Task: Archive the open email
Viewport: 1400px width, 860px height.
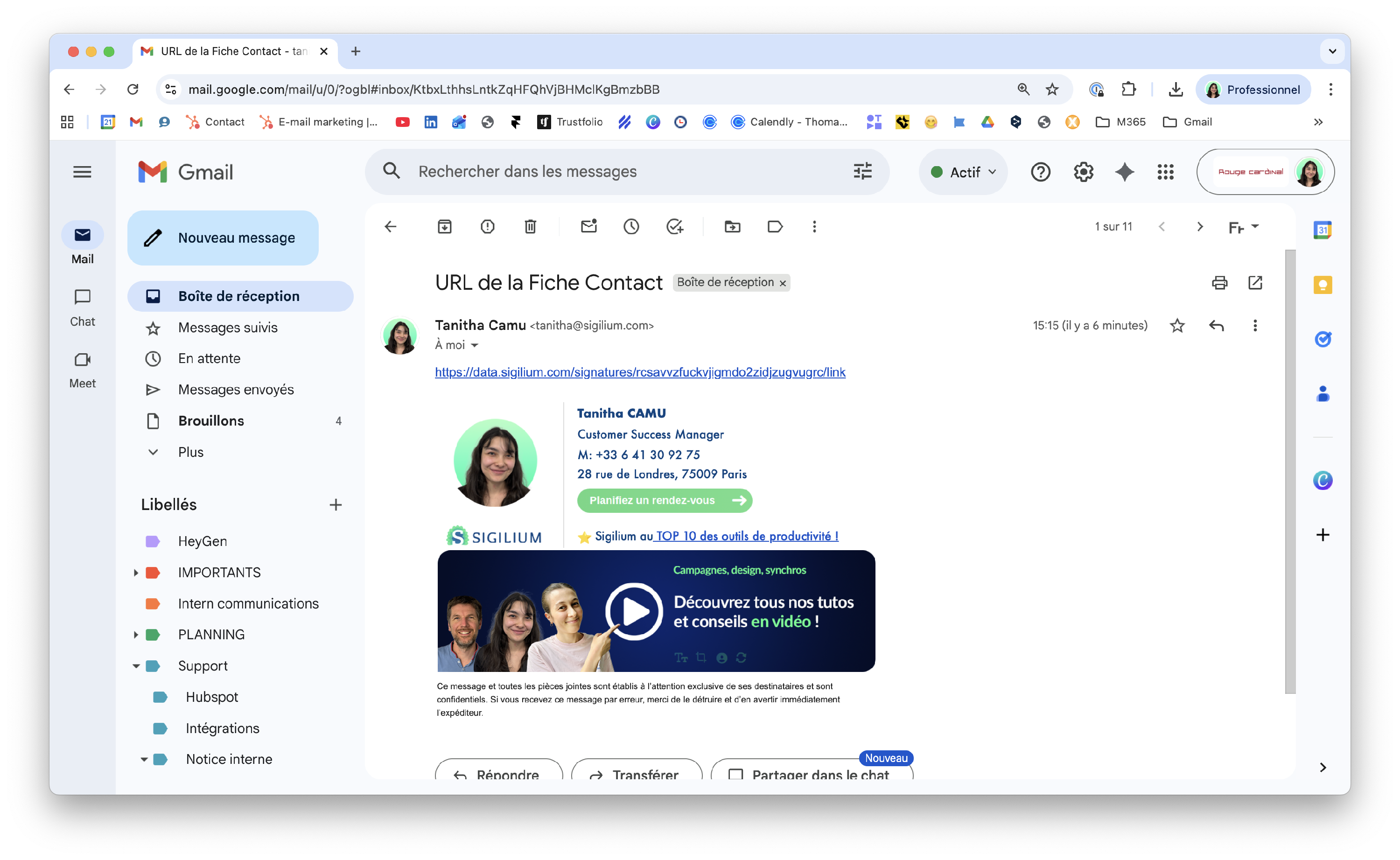Action: pyautogui.click(x=444, y=227)
